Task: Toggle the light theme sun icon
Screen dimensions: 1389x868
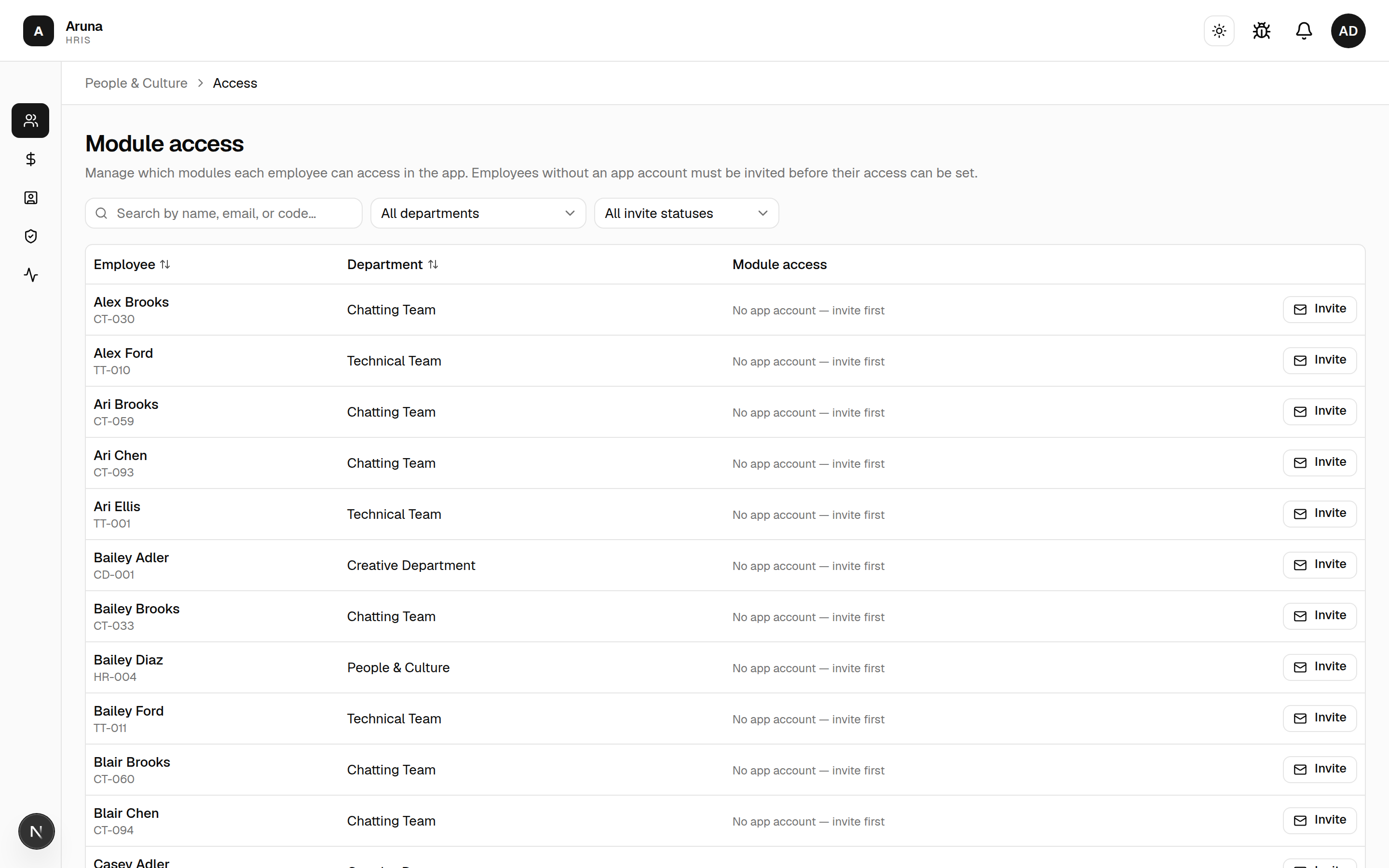Action: tap(1219, 31)
